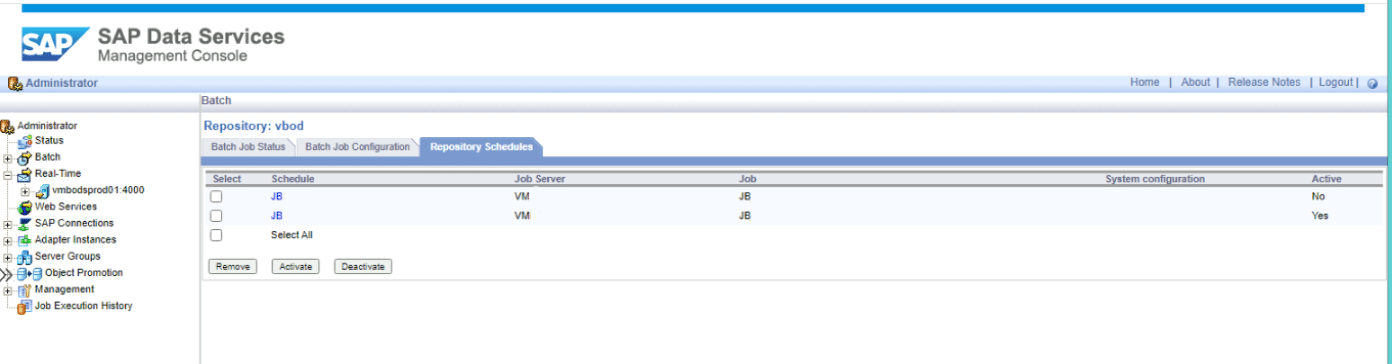This screenshot has width=1392, height=364.
Task: Click the SAP logo
Action: point(56,45)
